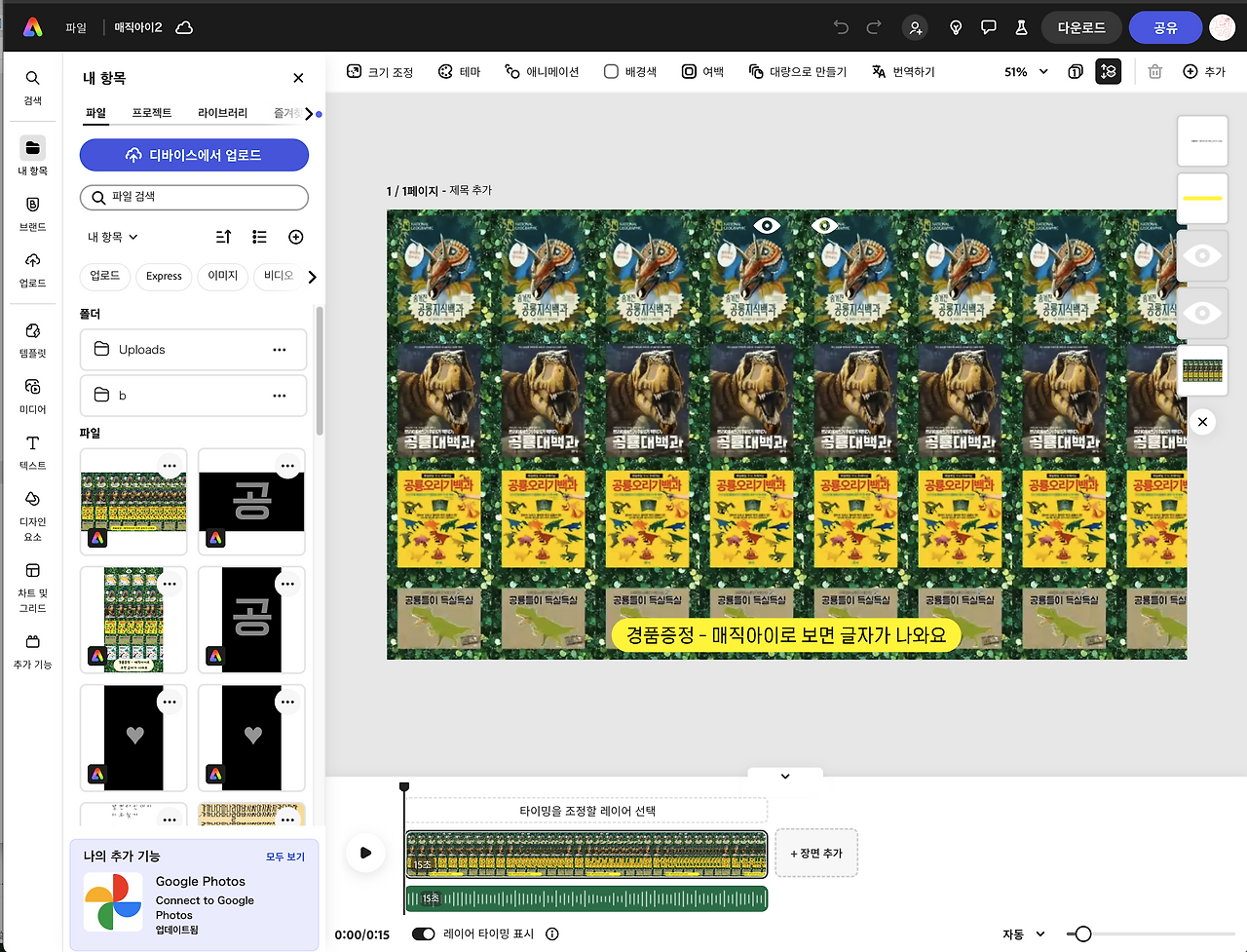Select the dinosaur pattern layer thumbnail
Image resolution: width=1247 pixels, height=952 pixels.
click(x=1202, y=370)
